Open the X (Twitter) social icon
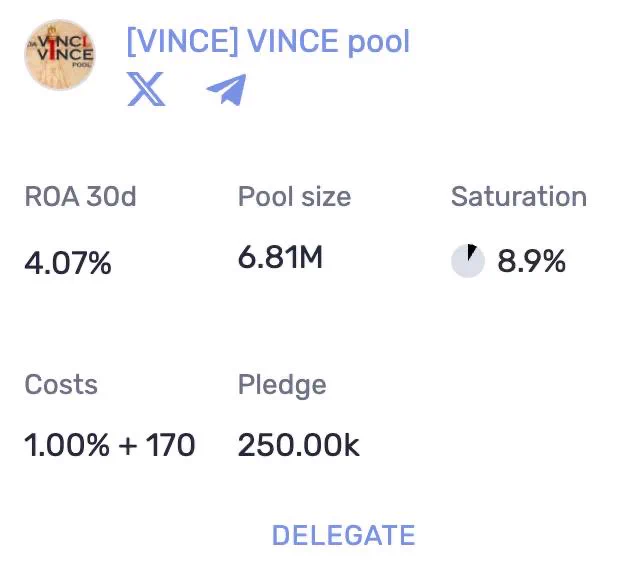628x570 pixels. [x=146, y=89]
